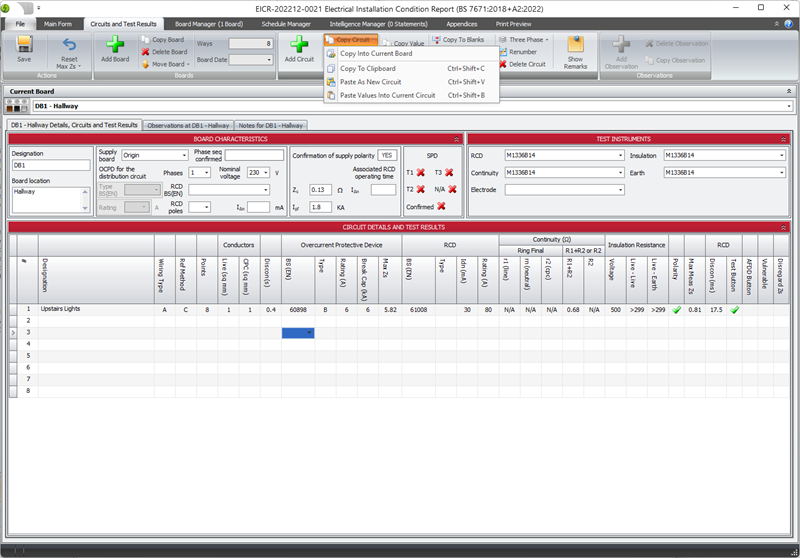Open Show Remarks from the ribbon
The width and height of the screenshot is (800, 558).
576,46
